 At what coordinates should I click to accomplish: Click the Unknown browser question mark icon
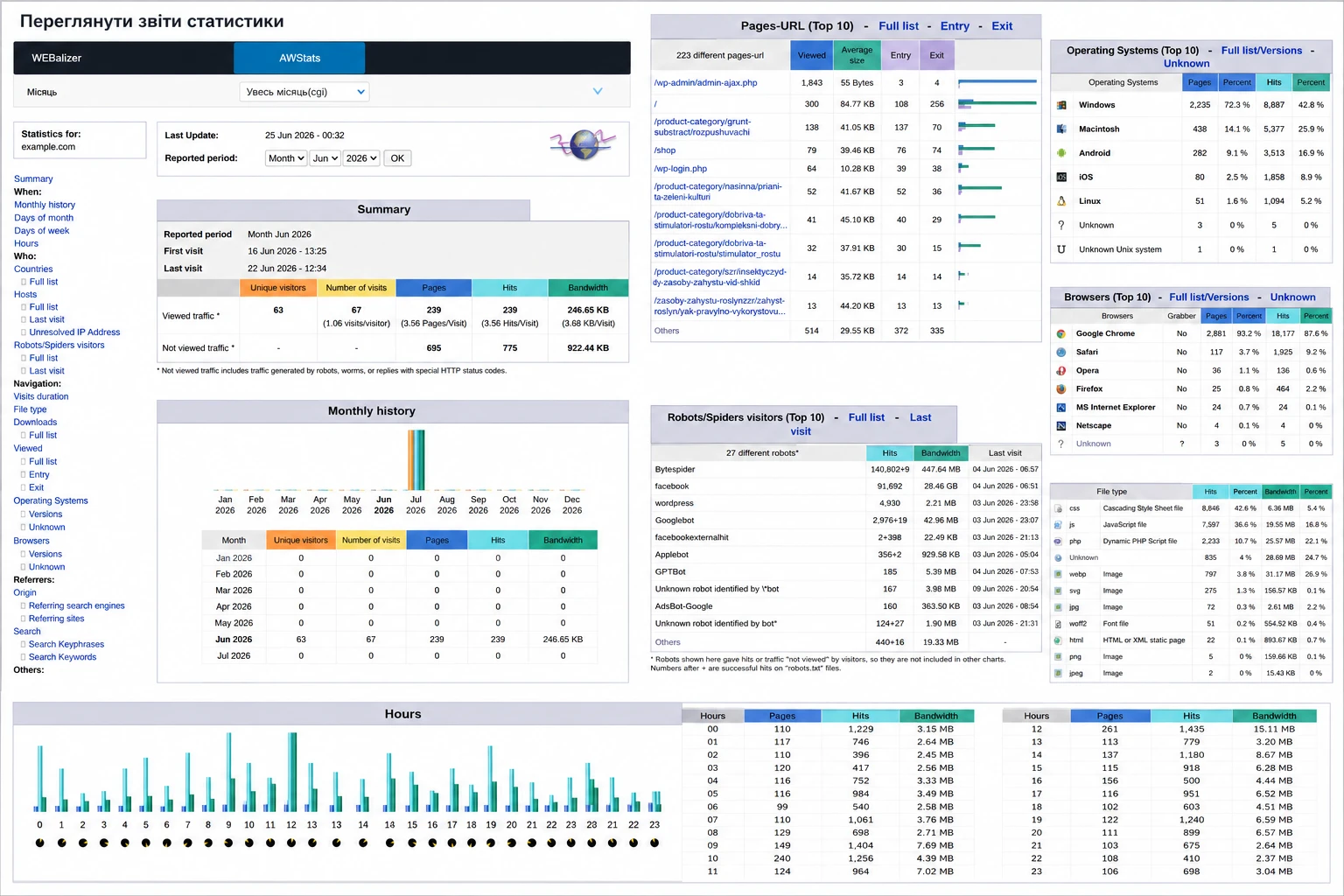[1060, 444]
